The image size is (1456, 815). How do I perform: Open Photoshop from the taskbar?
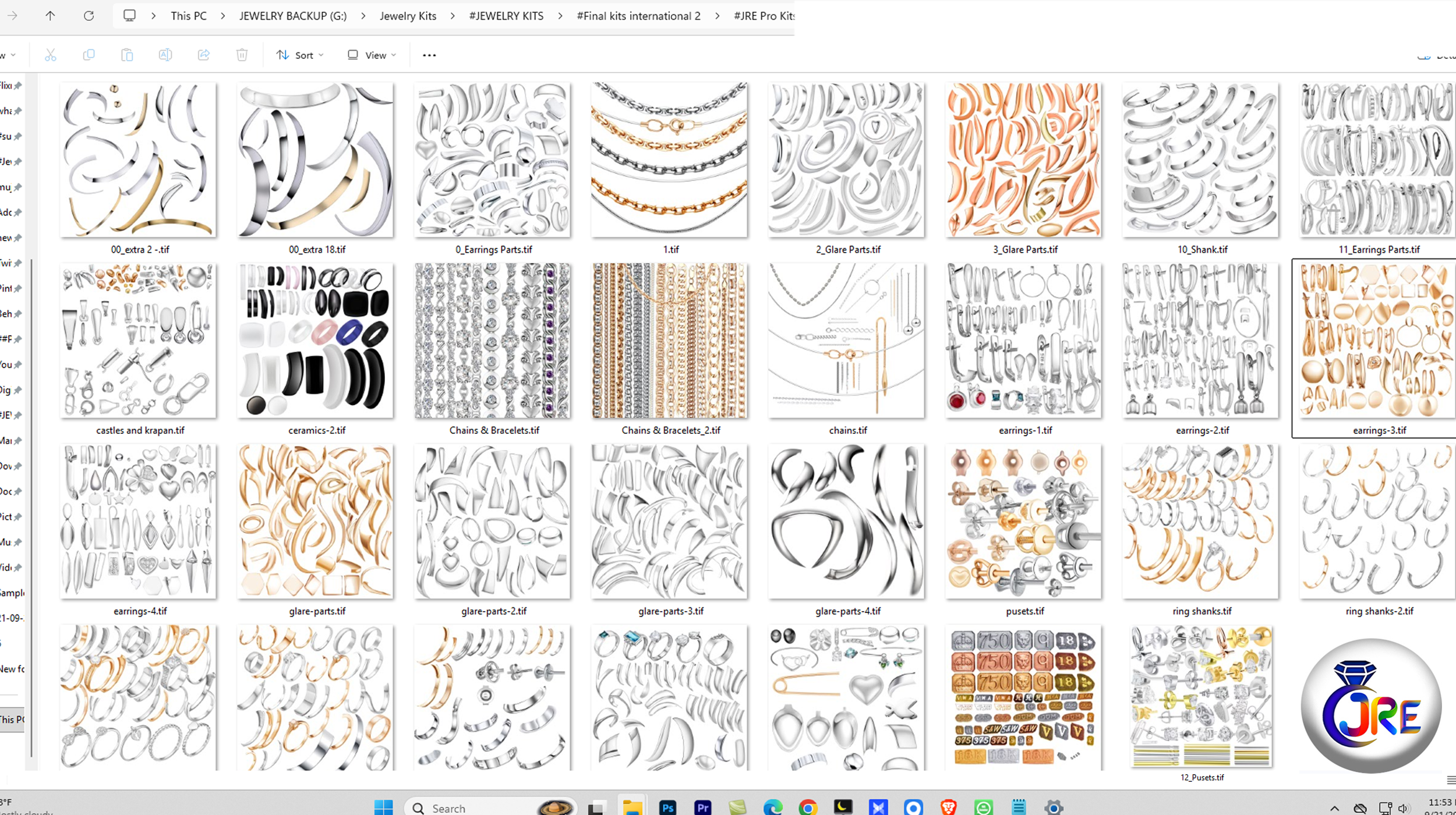[x=667, y=807]
